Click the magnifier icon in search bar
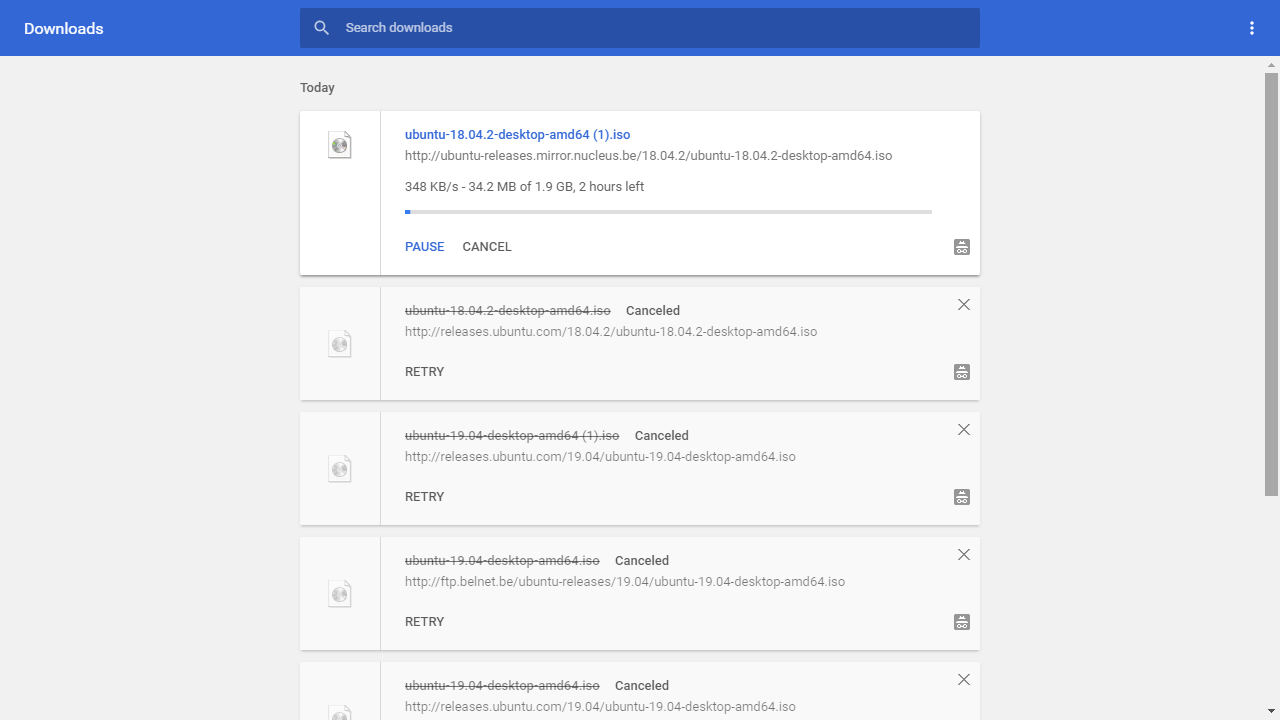1280x720 pixels. coord(321,28)
